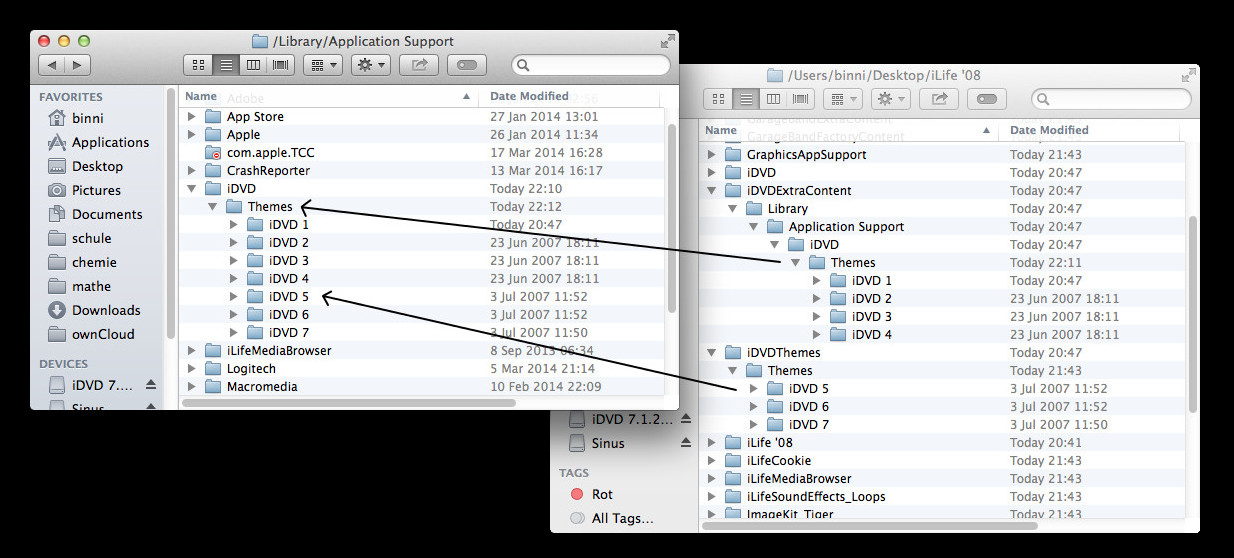
Task: Collapse iDVDExtraContent folder
Action: tap(712, 191)
